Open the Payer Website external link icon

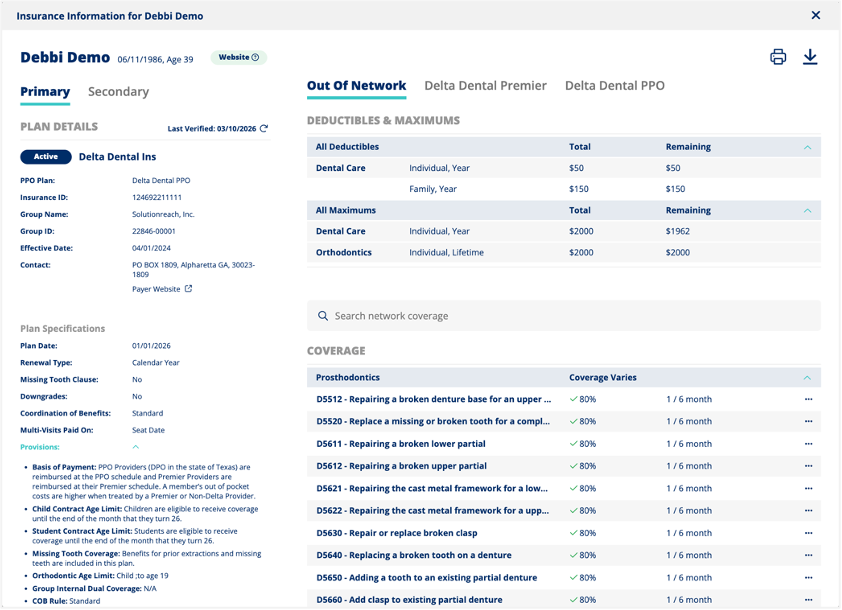coord(188,288)
